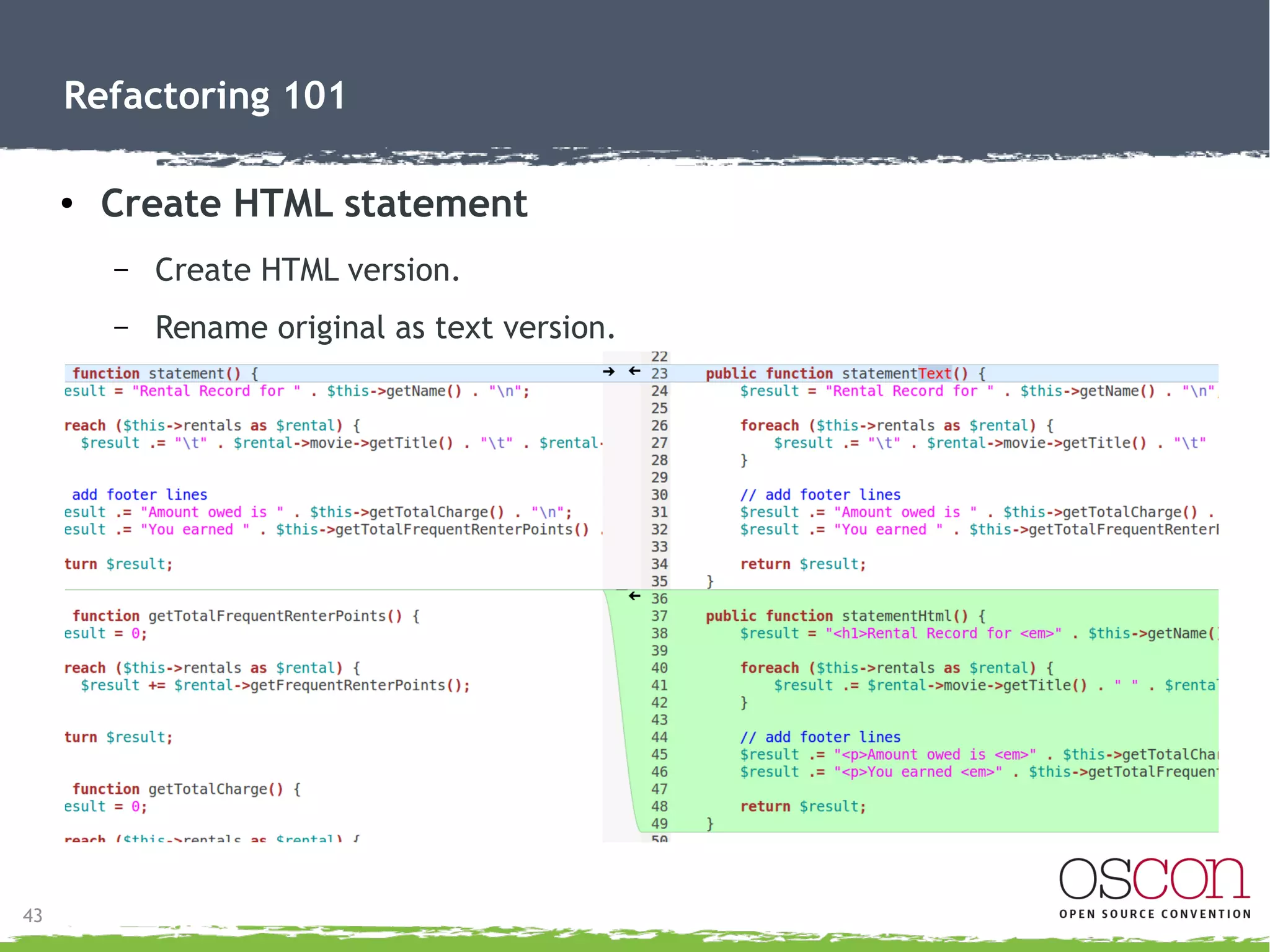Click the 'Refactoring 101' slide title
The width and height of the screenshot is (1270, 952).
205,96
